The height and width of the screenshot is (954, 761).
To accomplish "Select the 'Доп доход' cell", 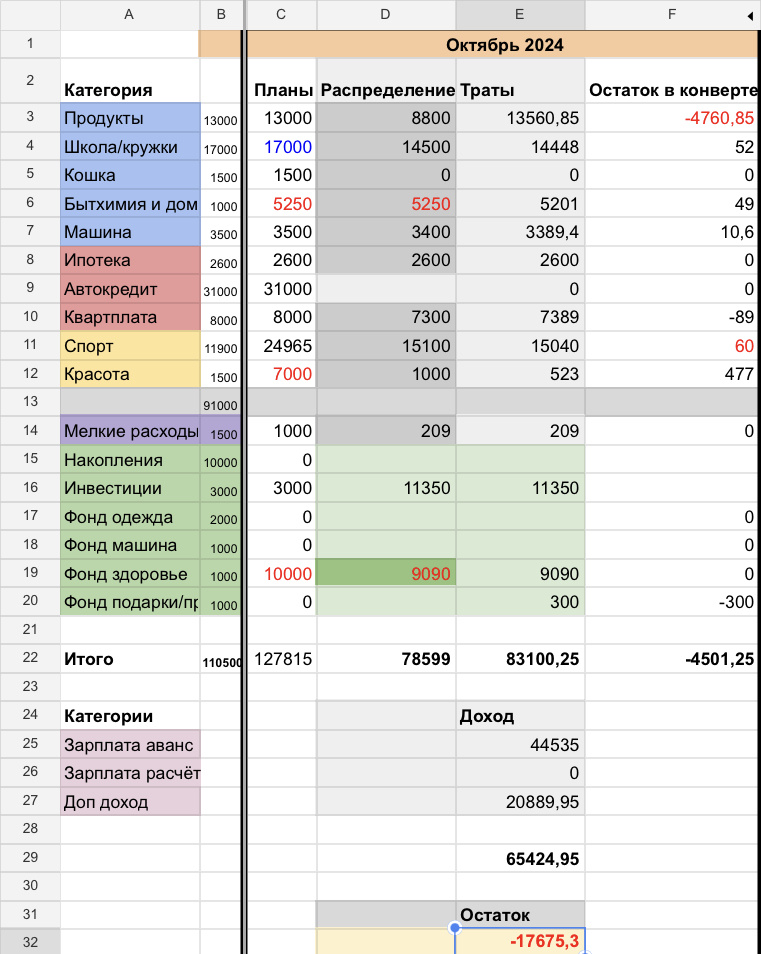I will [130, 801].
